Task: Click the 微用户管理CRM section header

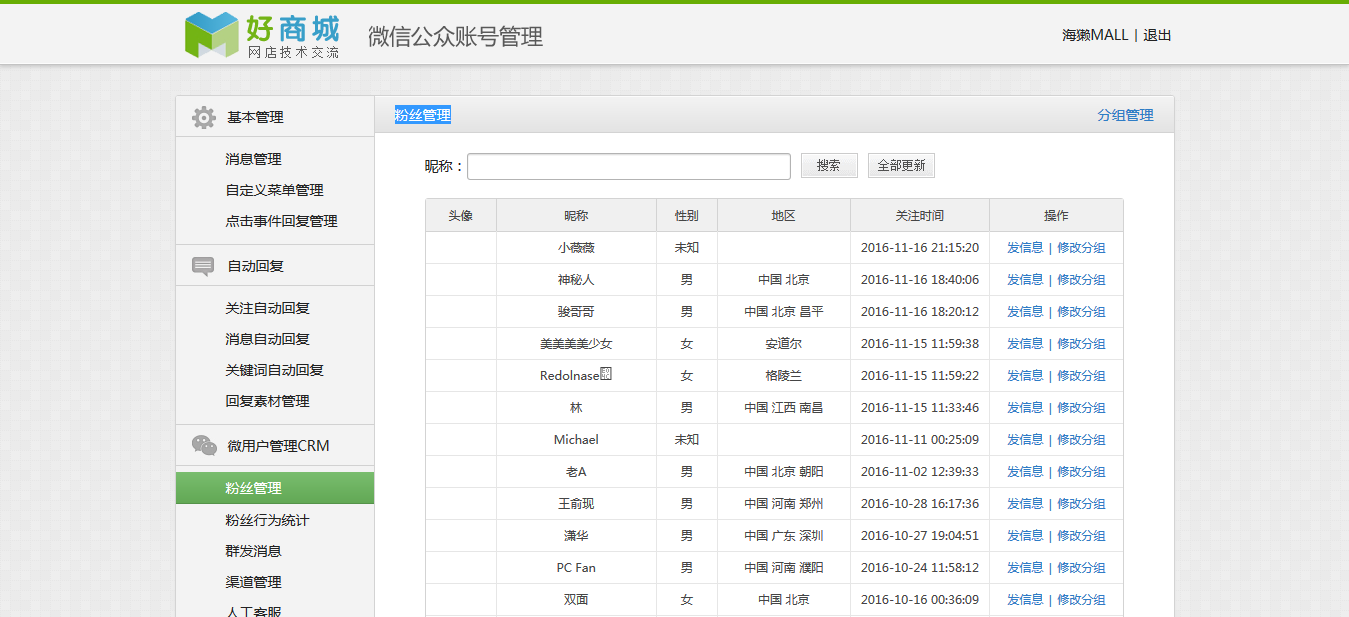Action: pos(275,446)
